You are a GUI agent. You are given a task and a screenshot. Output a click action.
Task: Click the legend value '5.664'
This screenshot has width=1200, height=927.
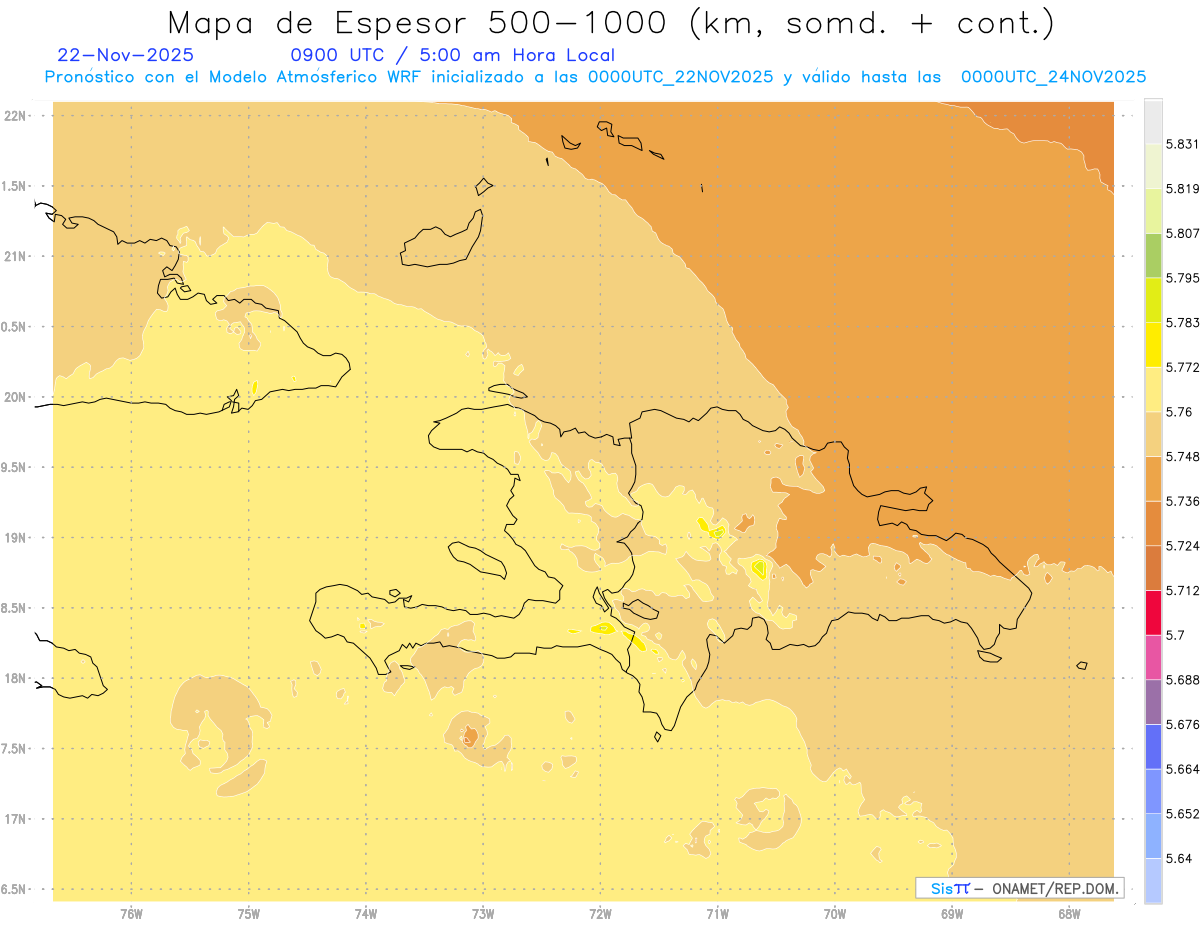(x=1182, y=769)
